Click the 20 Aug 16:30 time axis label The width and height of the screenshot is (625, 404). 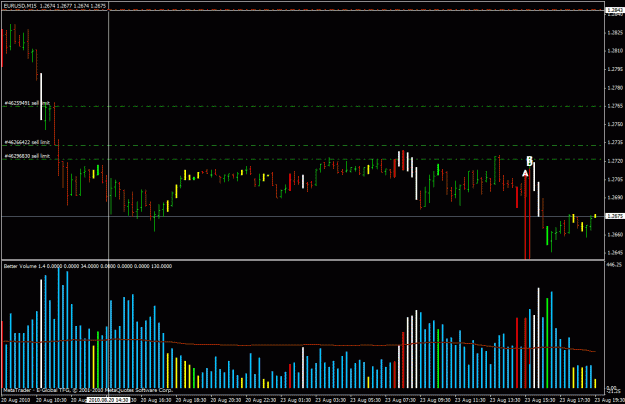point(157,400)
